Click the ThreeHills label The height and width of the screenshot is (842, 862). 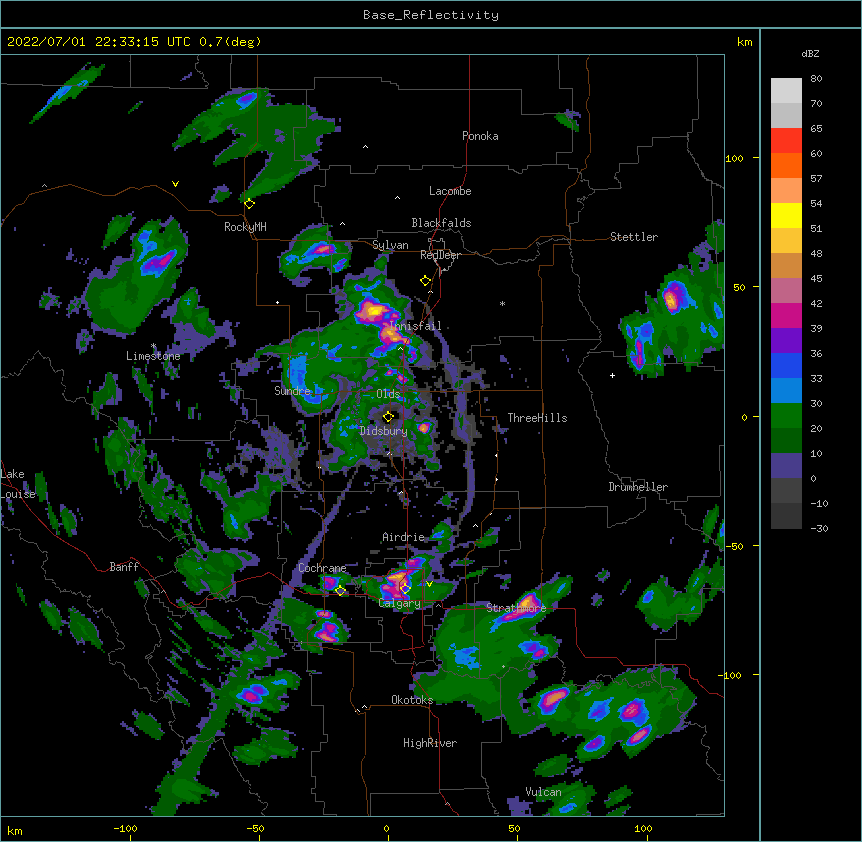point(537,418)
